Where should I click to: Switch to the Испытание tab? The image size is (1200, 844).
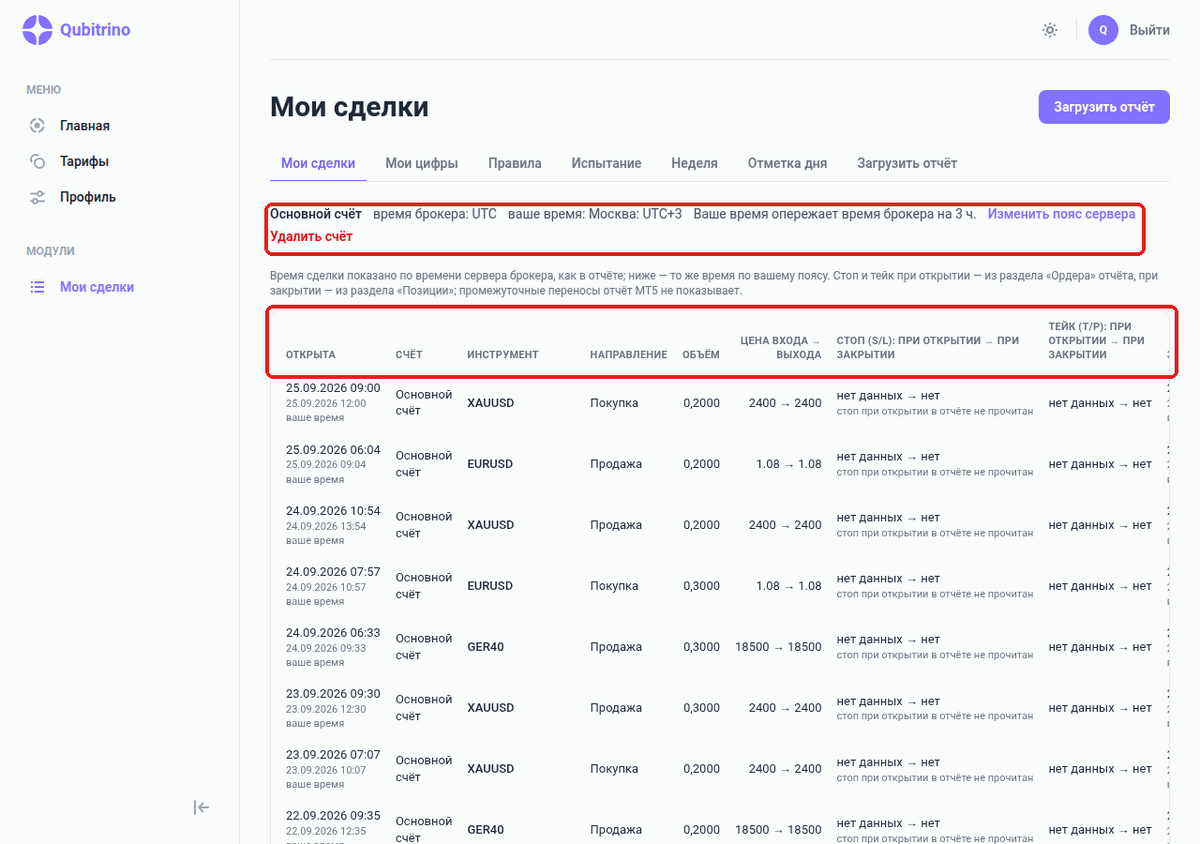(607, 163)
